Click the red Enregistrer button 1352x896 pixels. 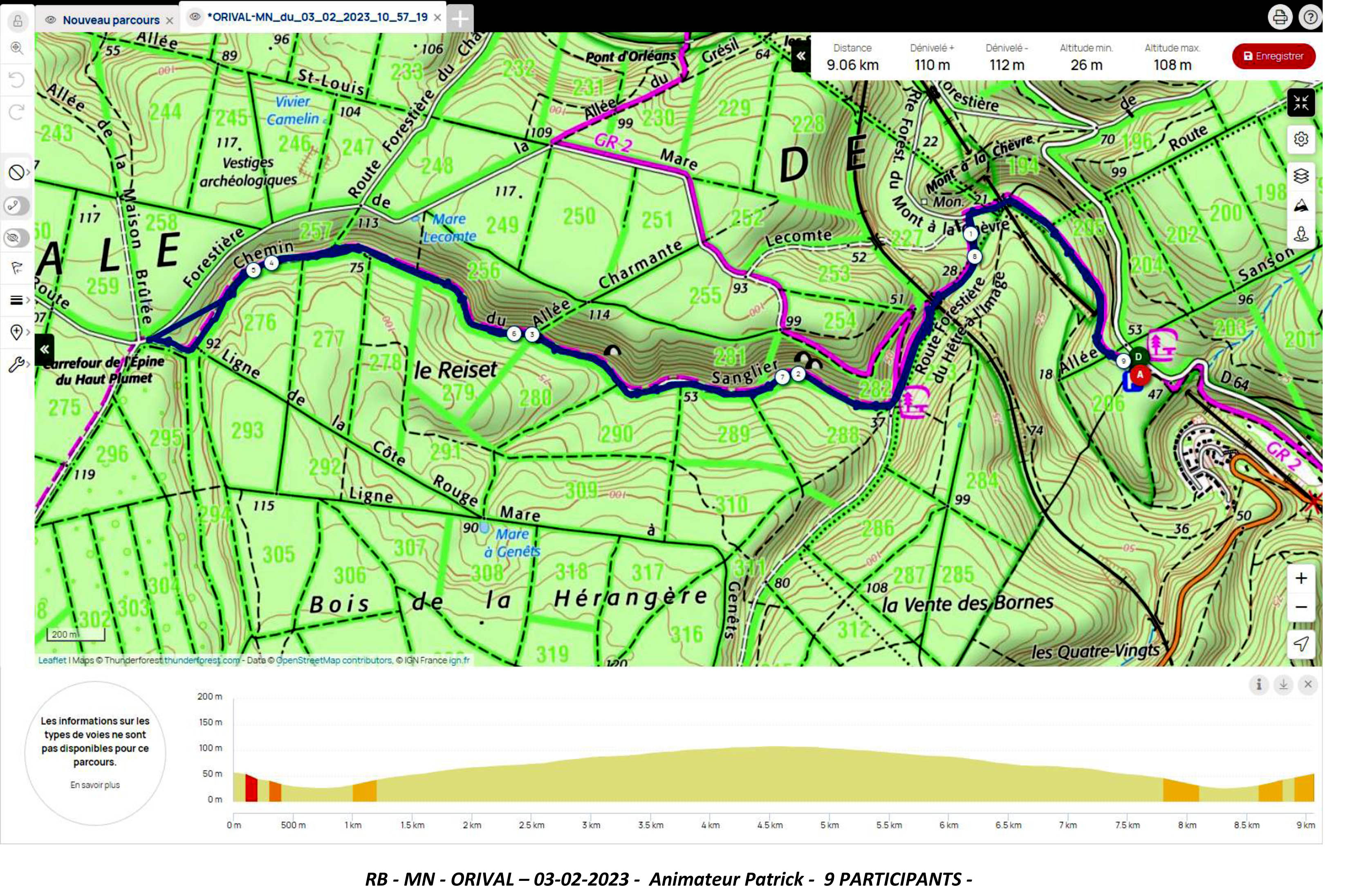point(1274,56)
